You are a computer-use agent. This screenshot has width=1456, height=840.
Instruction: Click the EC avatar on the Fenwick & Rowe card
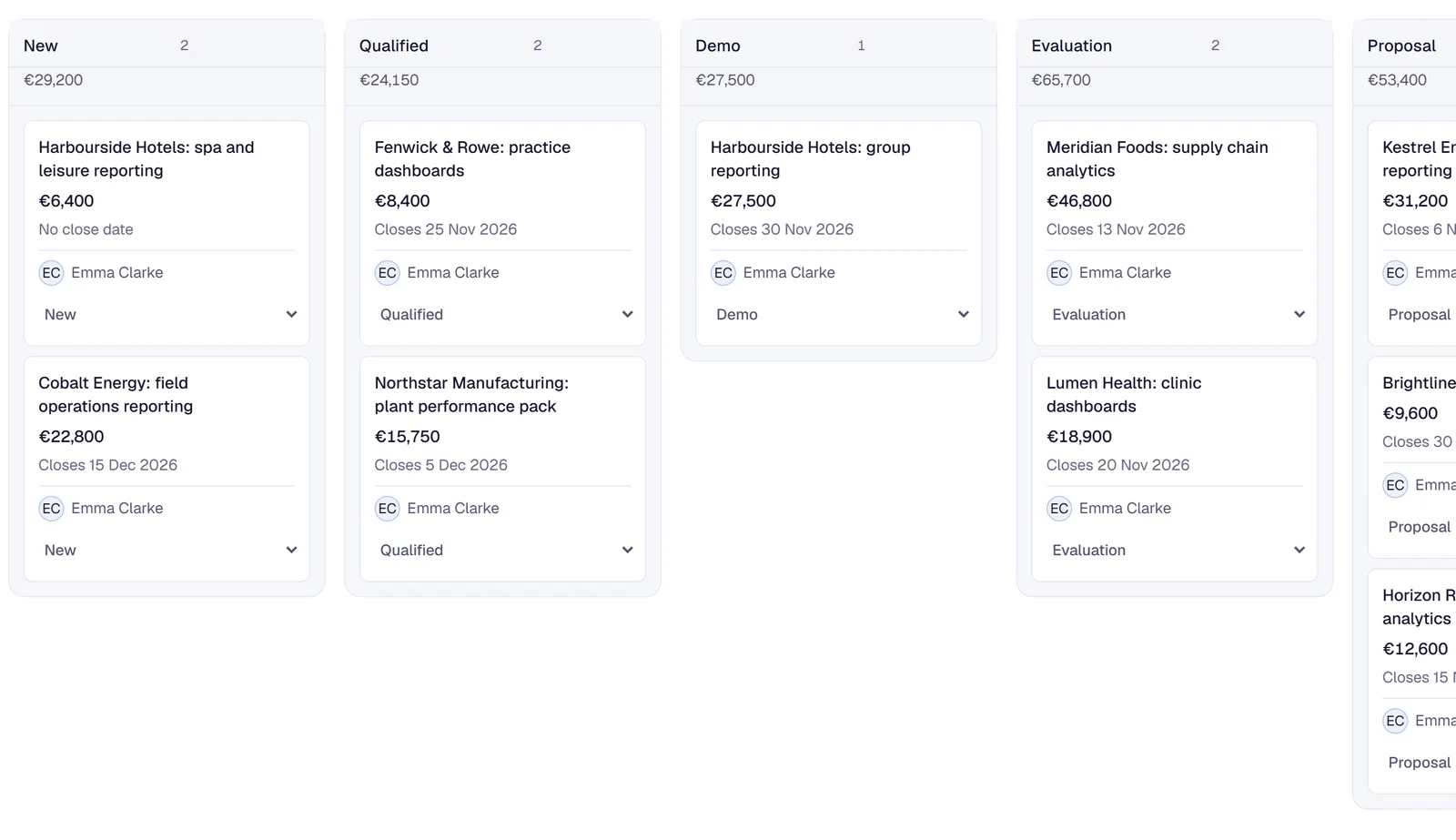click(388, 273)
